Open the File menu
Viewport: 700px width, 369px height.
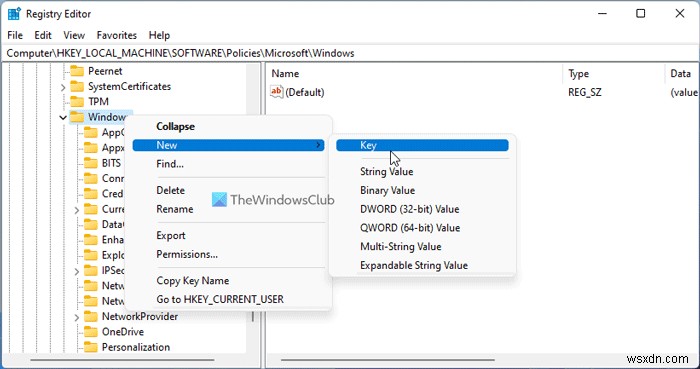[15, 35]
